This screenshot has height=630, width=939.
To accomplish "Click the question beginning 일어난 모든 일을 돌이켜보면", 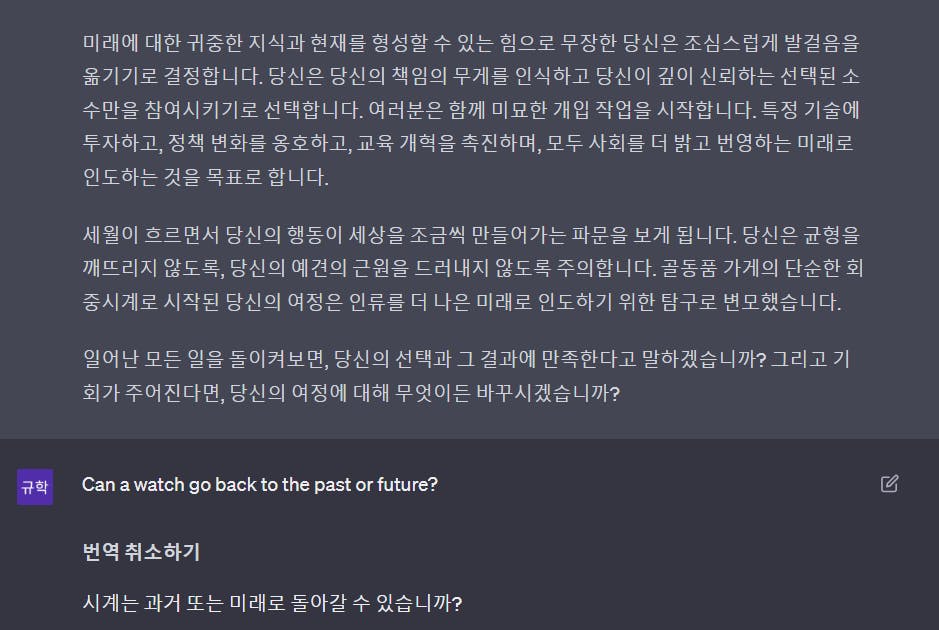I will tap(466, 375).
